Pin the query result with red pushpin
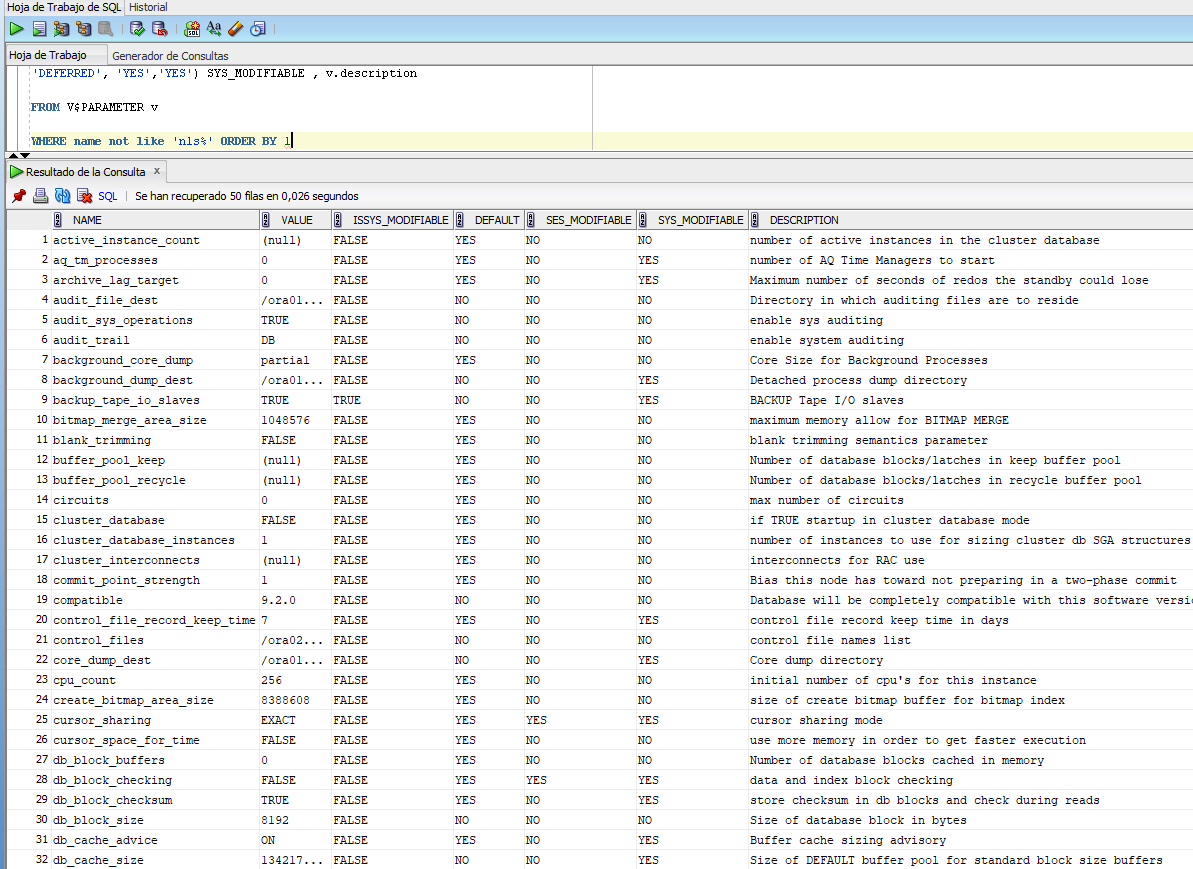This screenshot has height=869, width=1193. tap(18, 196)
